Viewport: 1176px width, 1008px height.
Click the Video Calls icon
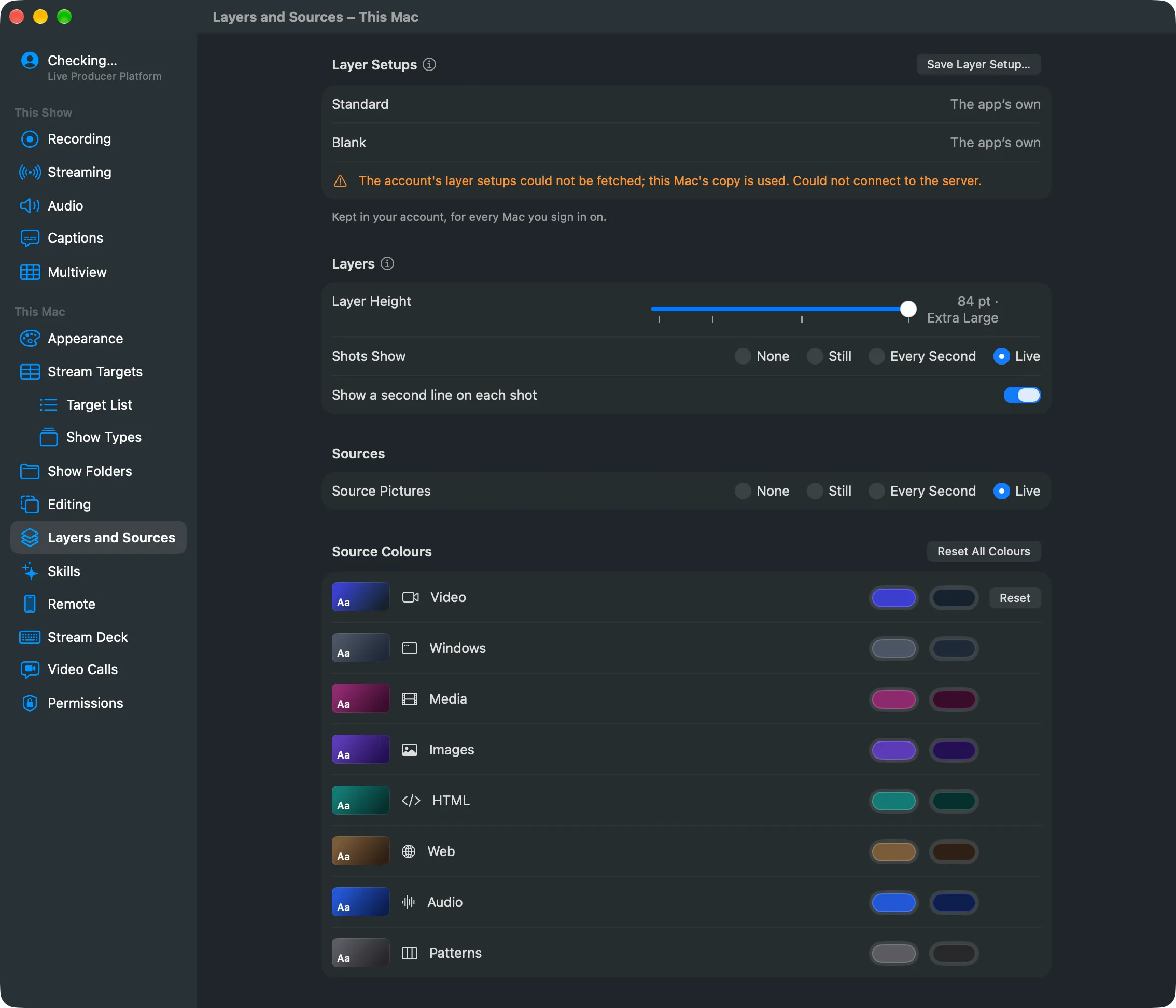pos(30,670)
